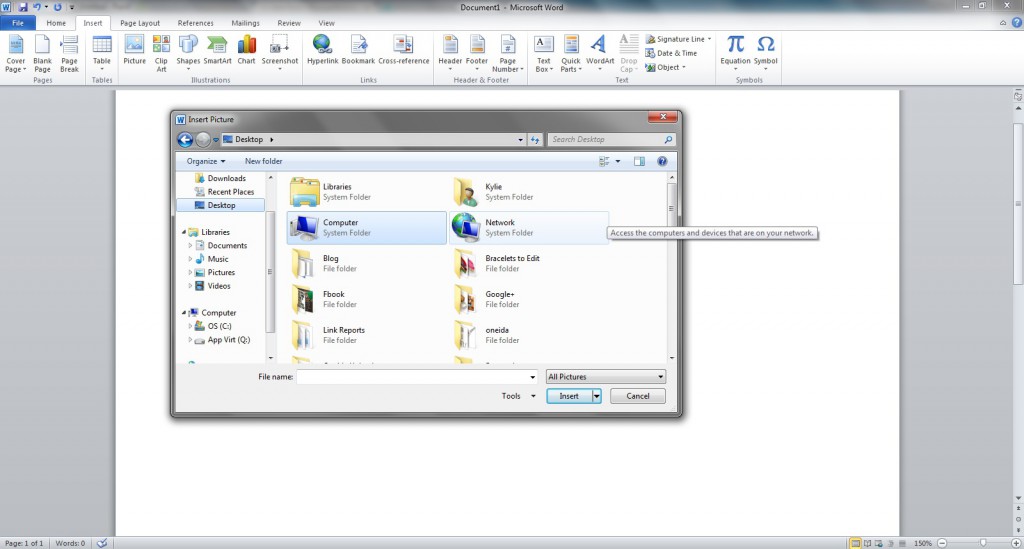Click the Picture ribbon icon
Screen dimensions: 1024x549
point(135,50)
